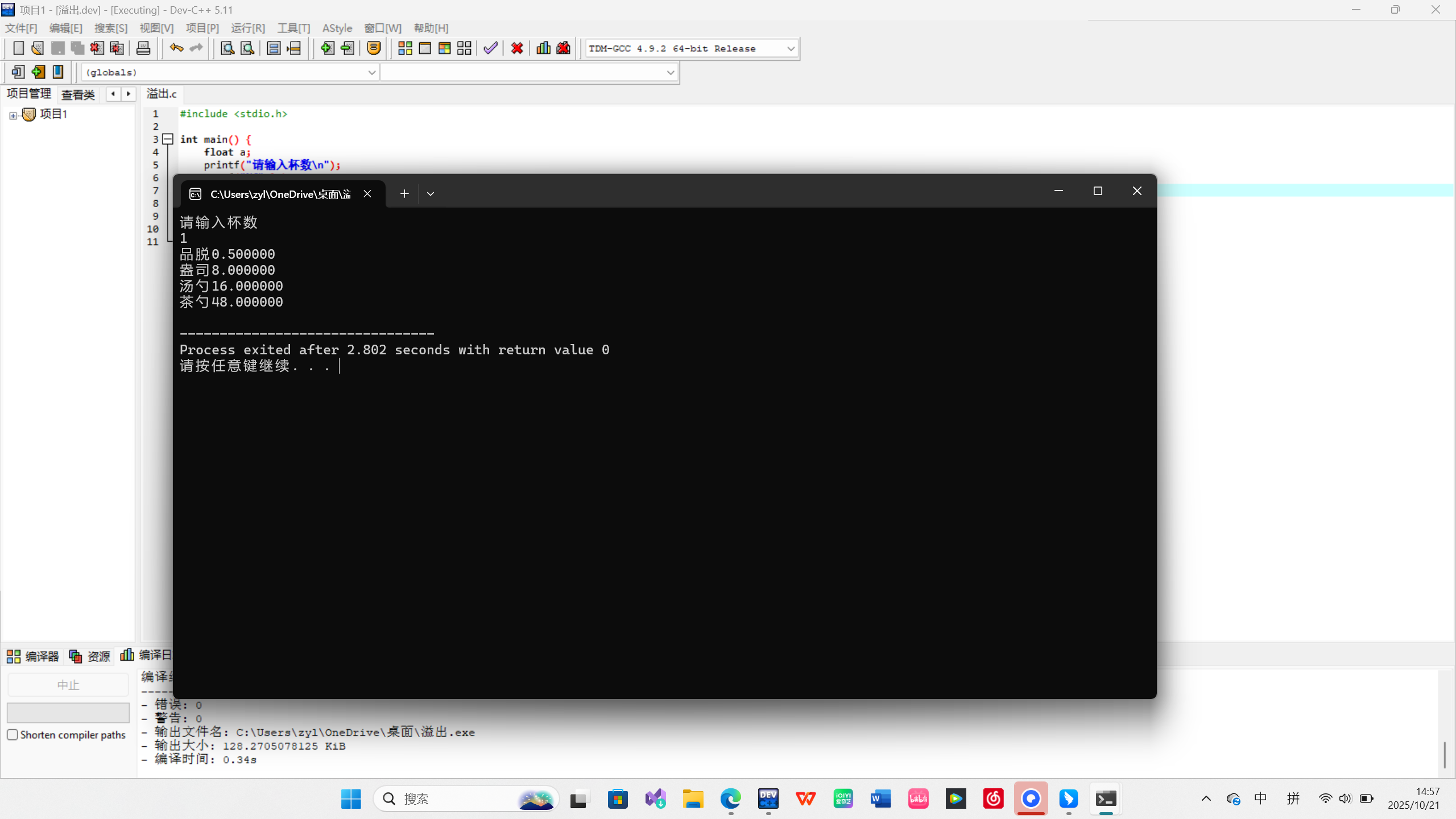
Task: Click the Find magnifier icon
Action: coord(227,48)
